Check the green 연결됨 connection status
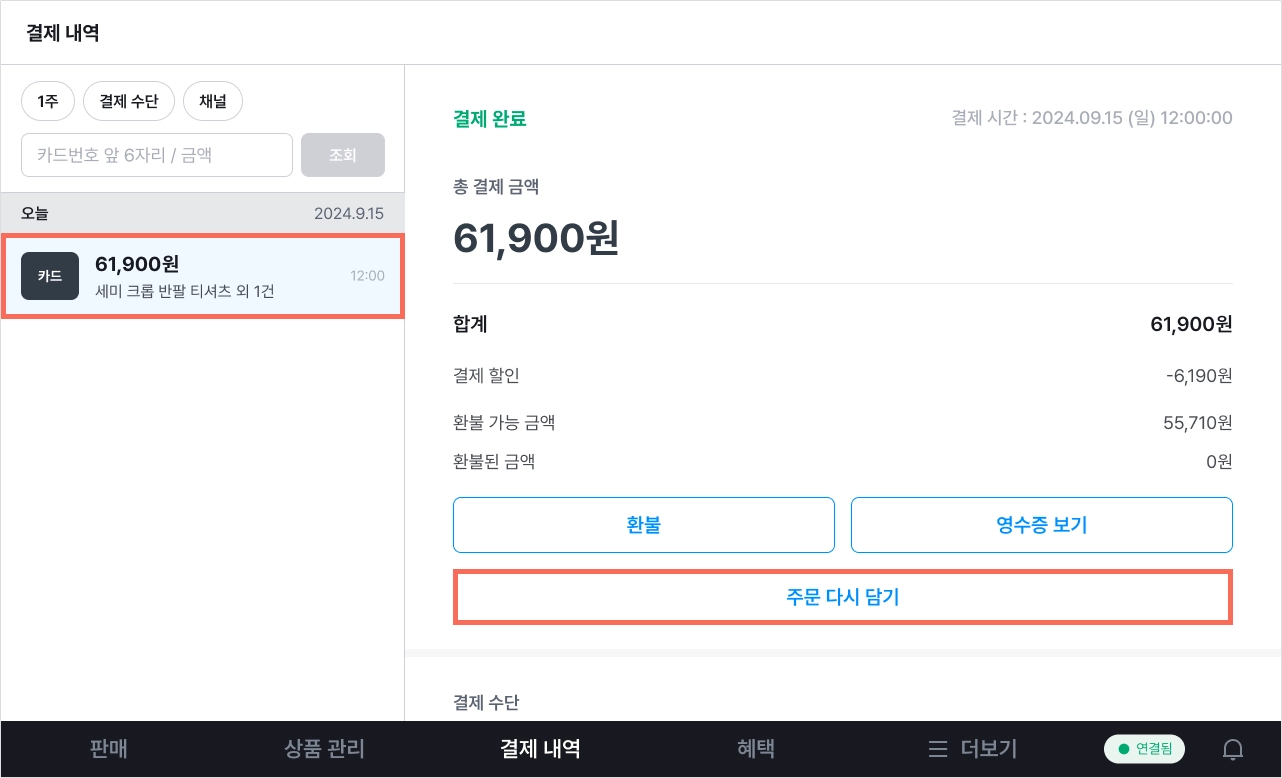This screenshot has height=778, width=1282. click(x=1144, y=748)
